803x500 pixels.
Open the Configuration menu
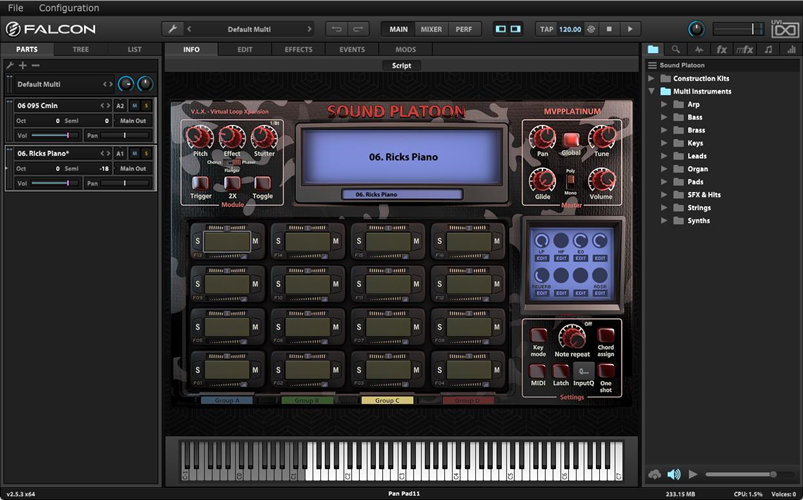(68, 8)
